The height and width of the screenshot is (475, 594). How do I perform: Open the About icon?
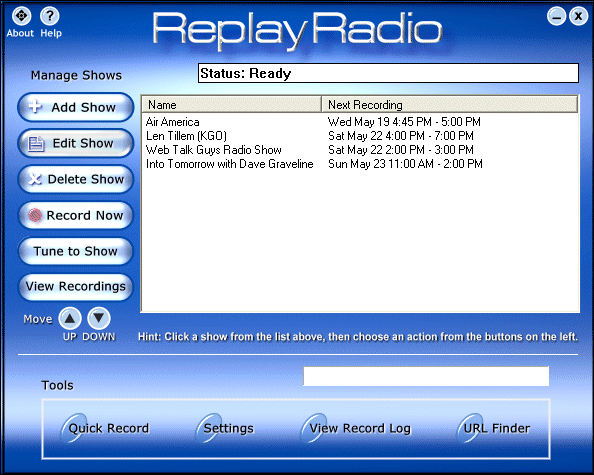pos(21,16)
